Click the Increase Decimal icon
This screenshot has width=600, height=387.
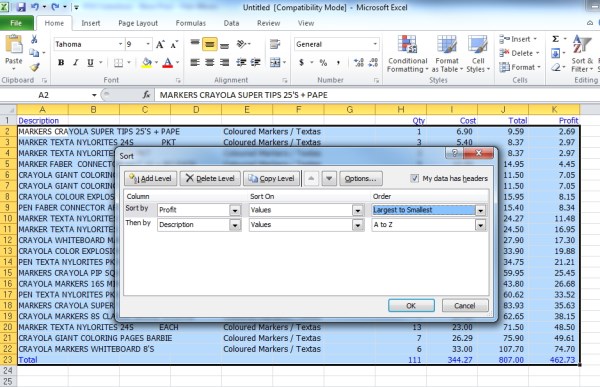(359, 62)
